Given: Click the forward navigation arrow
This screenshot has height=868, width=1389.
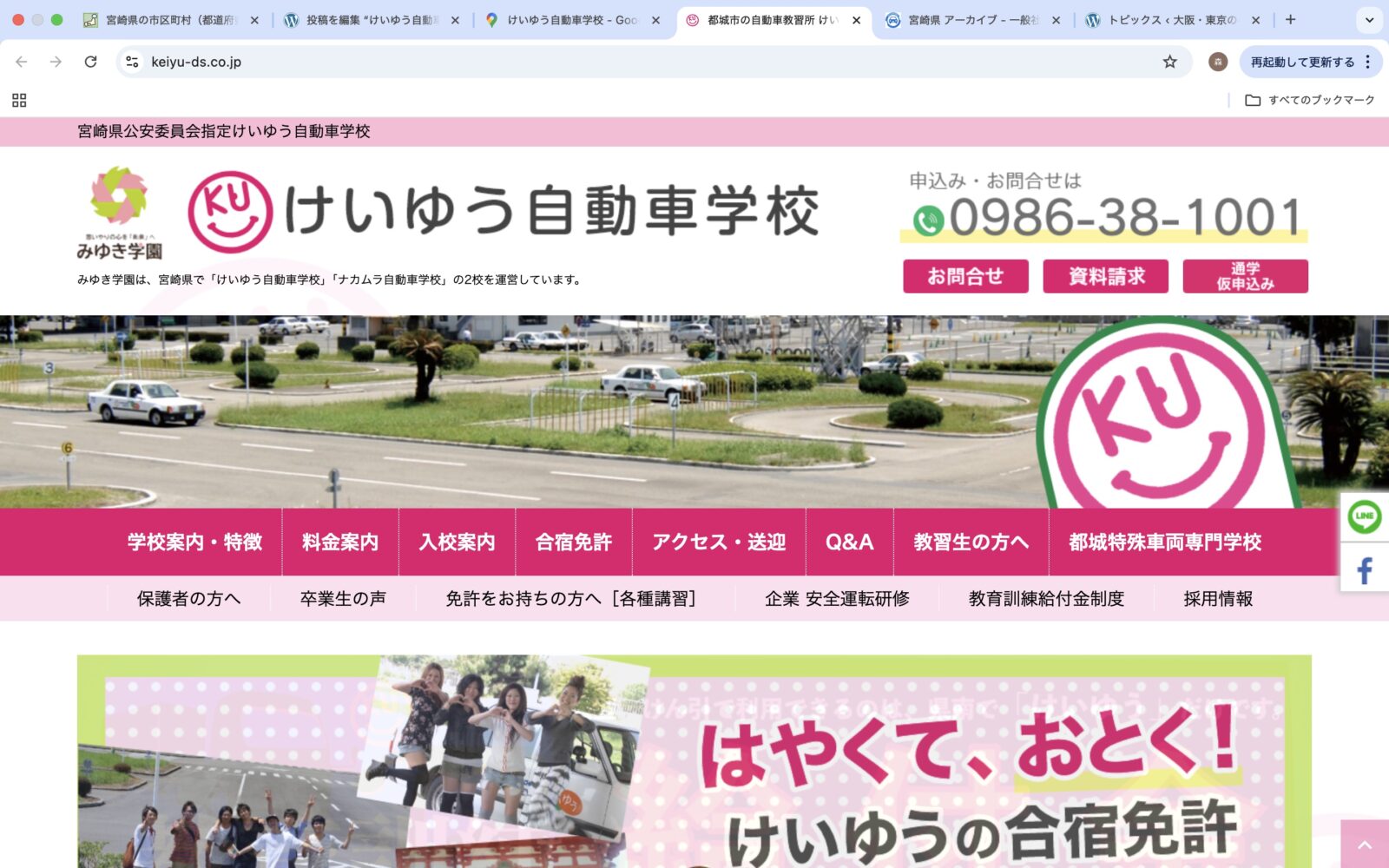Looking at the screenshot, I should [x=56, y=62].
